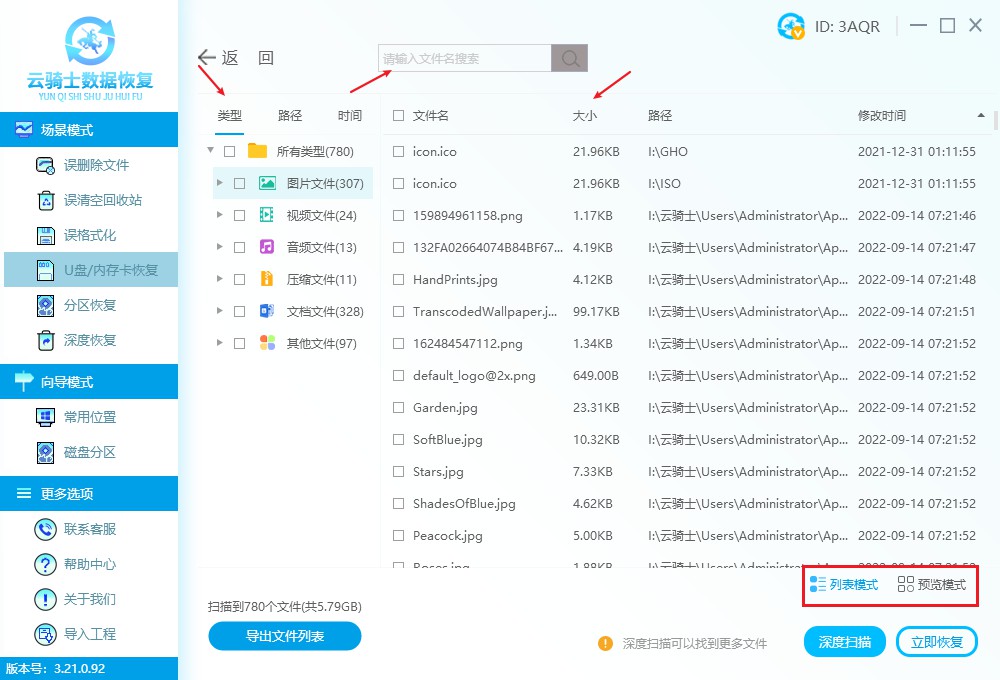Switch to the 时间 tab

tap(350, 115)
